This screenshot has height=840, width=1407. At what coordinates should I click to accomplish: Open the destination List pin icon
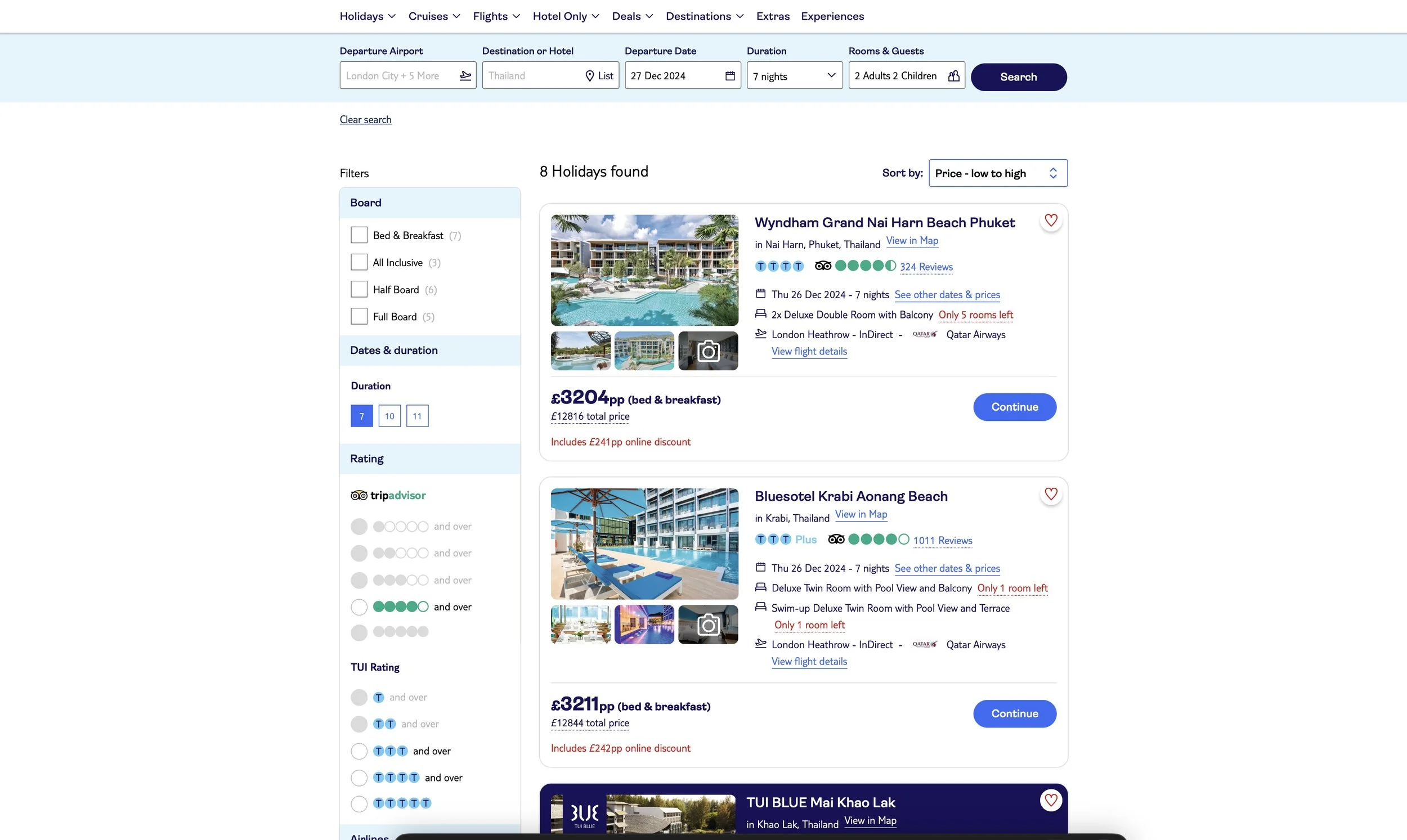click(x=589, y=76)
